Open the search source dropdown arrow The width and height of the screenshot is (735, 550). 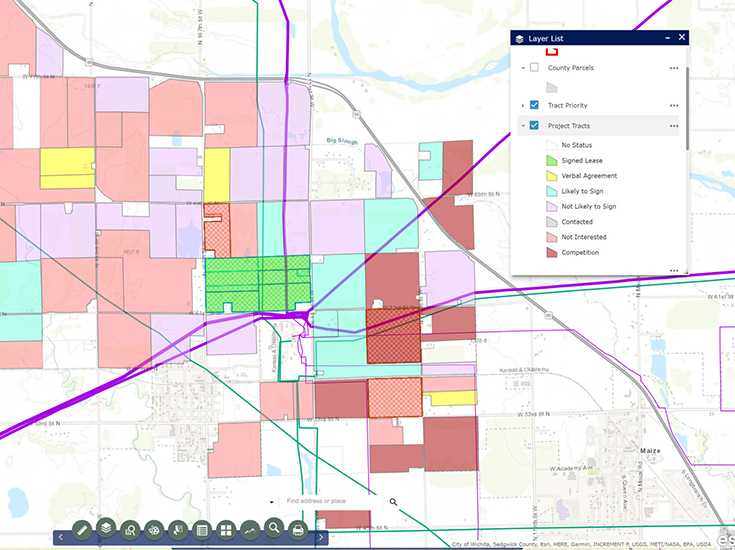click(271, 502)
